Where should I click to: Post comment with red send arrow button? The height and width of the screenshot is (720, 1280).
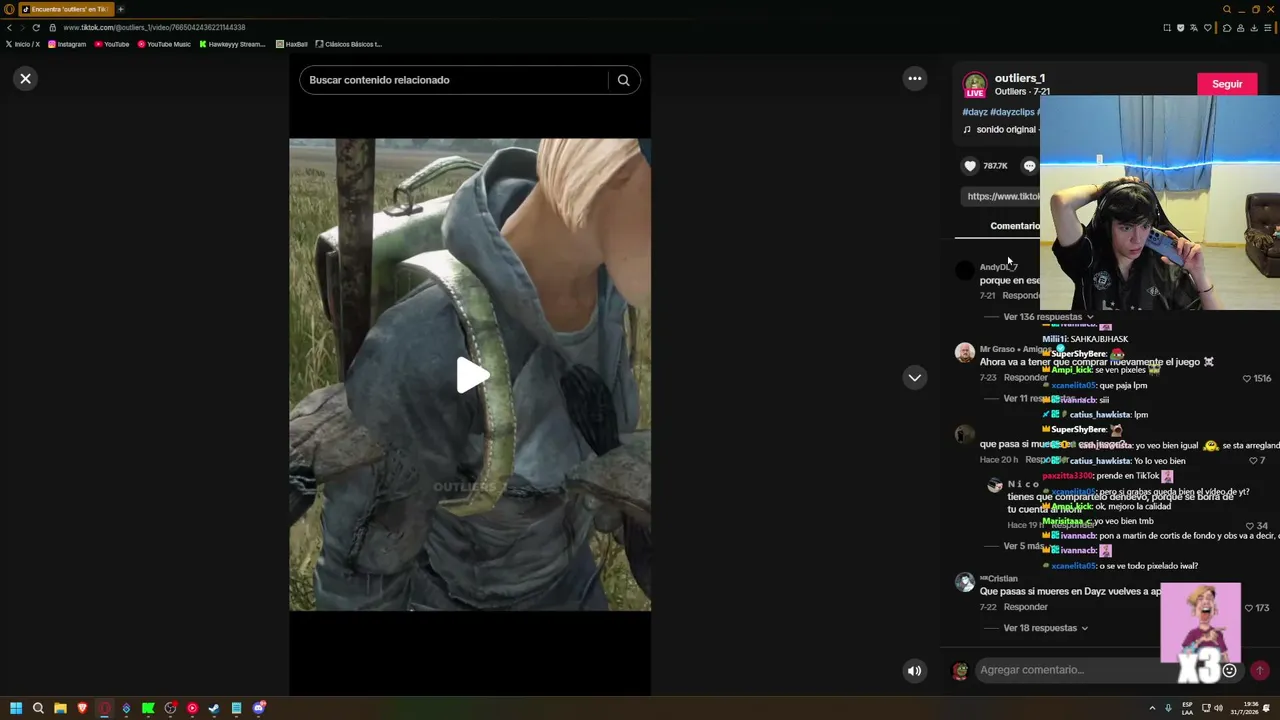pos(1260,671)
